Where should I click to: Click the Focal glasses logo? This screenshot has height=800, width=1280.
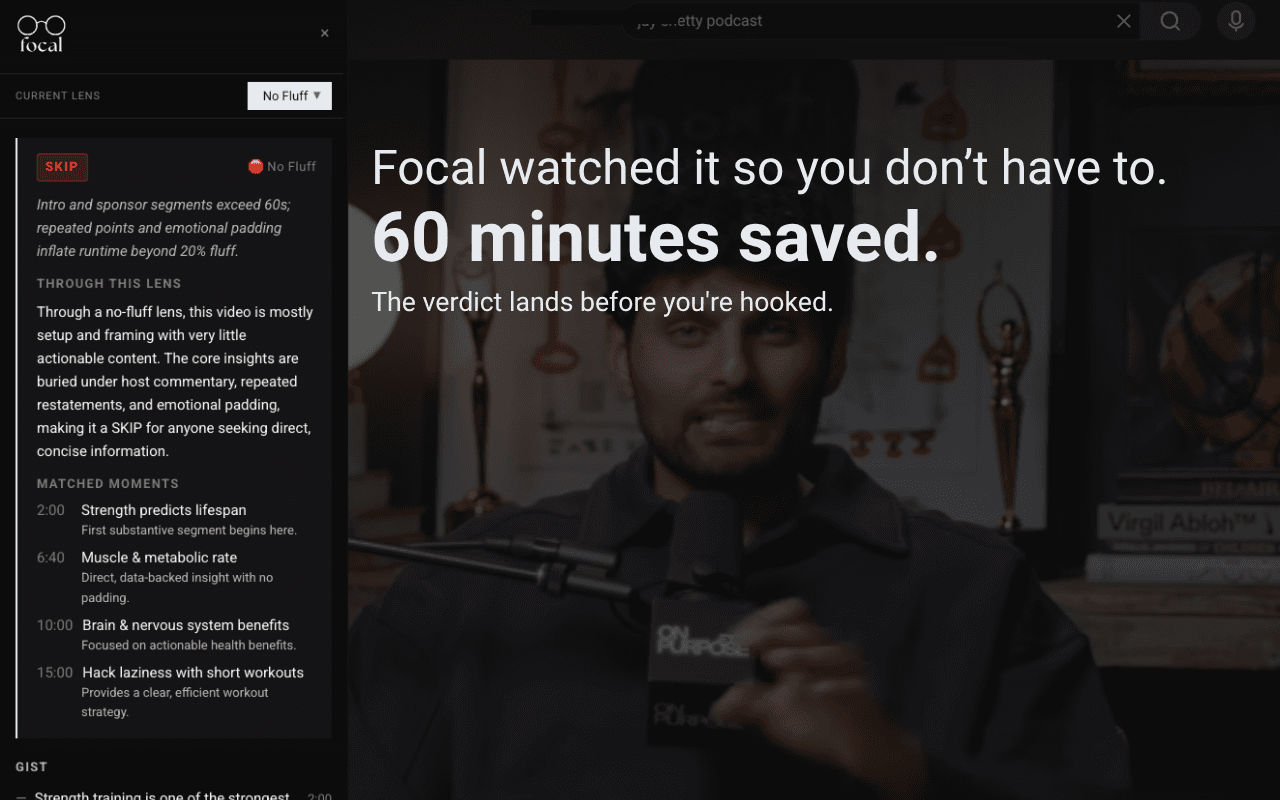click(x=41, y=33)
